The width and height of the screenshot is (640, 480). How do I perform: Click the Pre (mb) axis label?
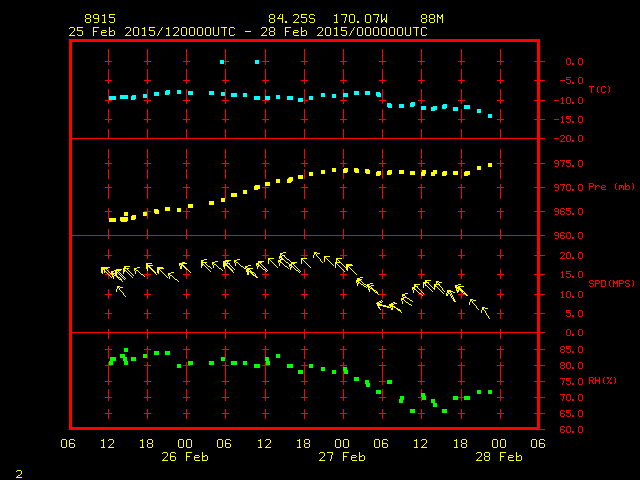[x=611, y=187]
